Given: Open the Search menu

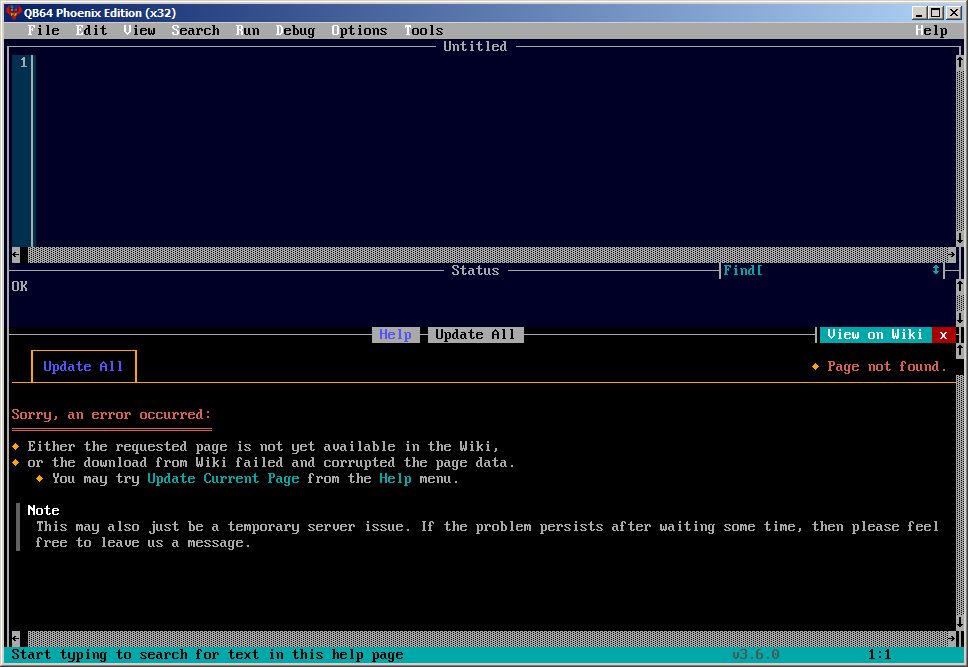Looking at the screenshot, I should point(196,30).
